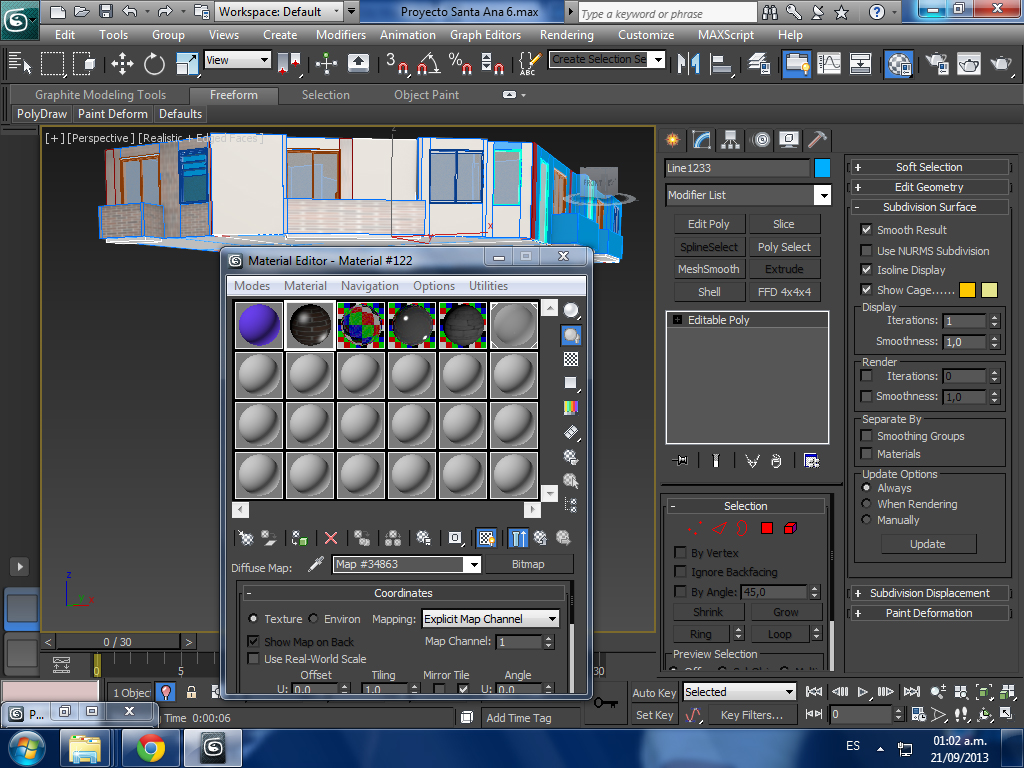Image resolution: width=1024 pixels, height=768 pixels.
Task: Open Mapping Explicit Map Channel dropdown
Action: 491,618
